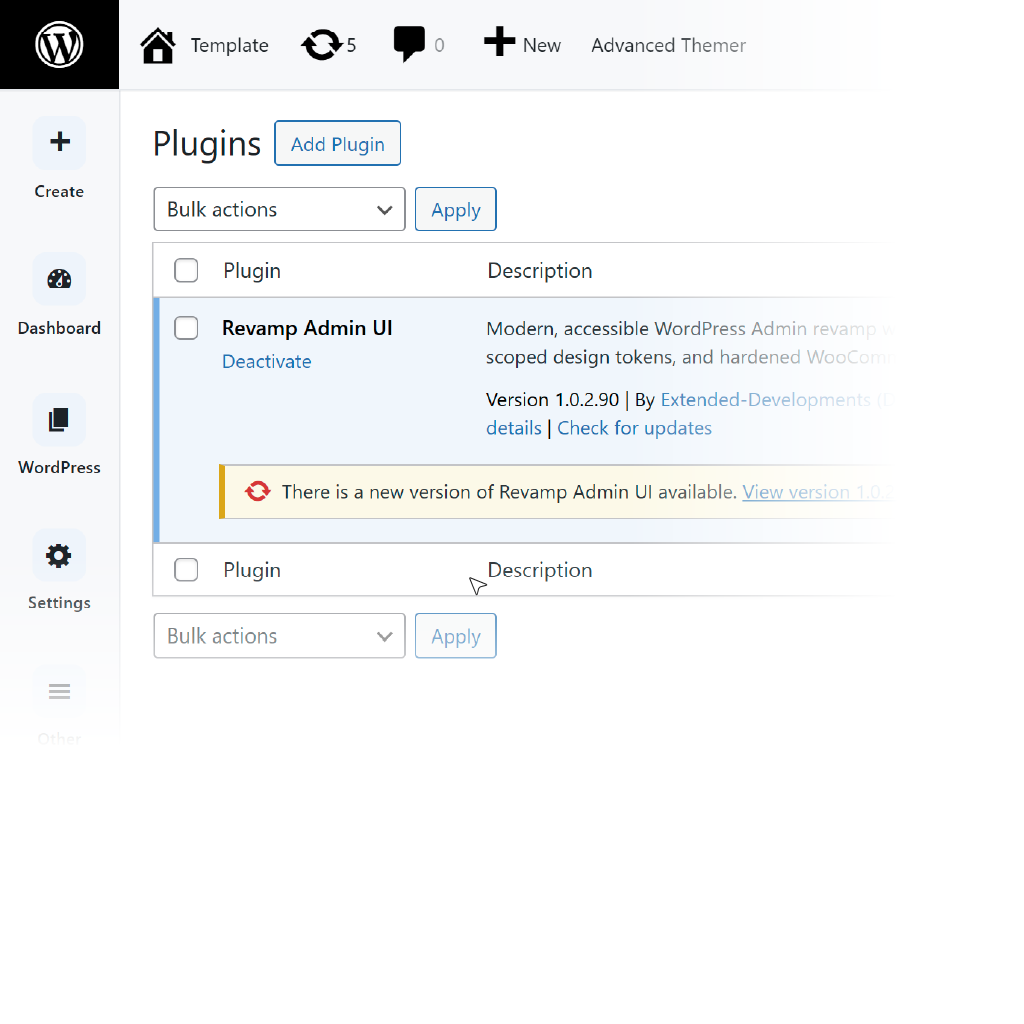
Task: Click the Check for updates link
Action: 634,428
